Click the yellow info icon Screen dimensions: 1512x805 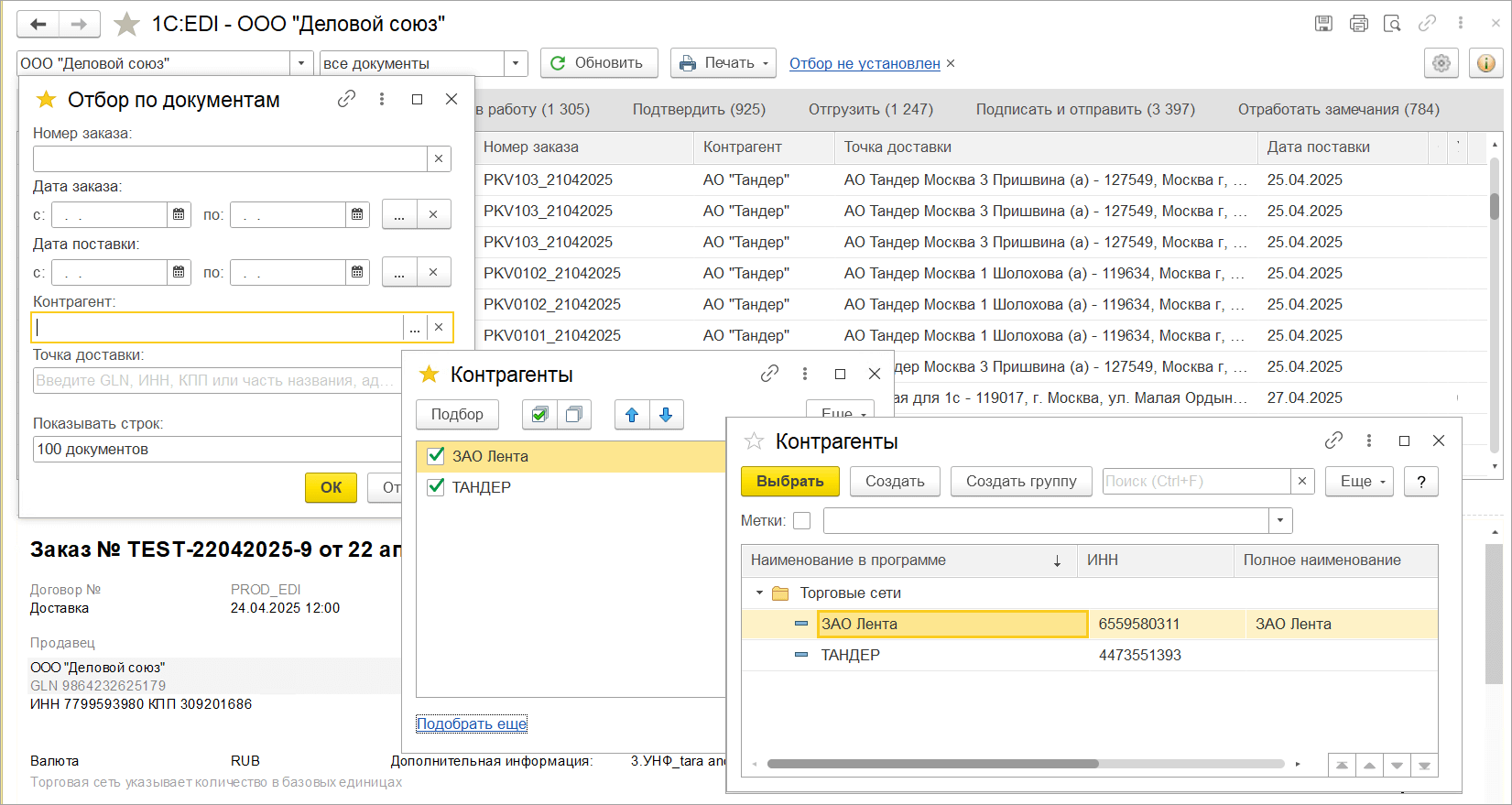[1485, 63]
